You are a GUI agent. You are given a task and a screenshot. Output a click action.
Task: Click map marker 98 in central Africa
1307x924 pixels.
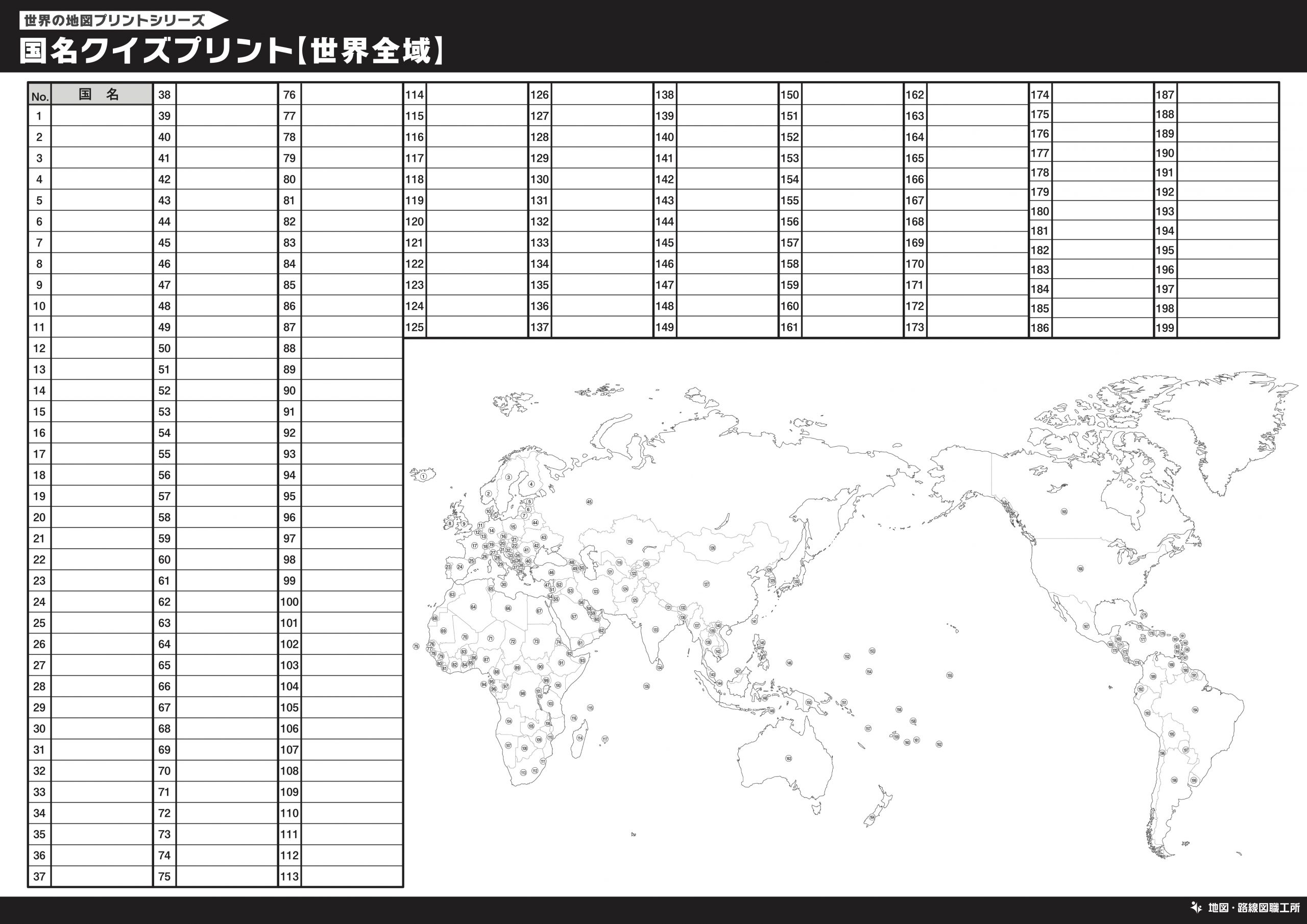[x=523, y=693]
